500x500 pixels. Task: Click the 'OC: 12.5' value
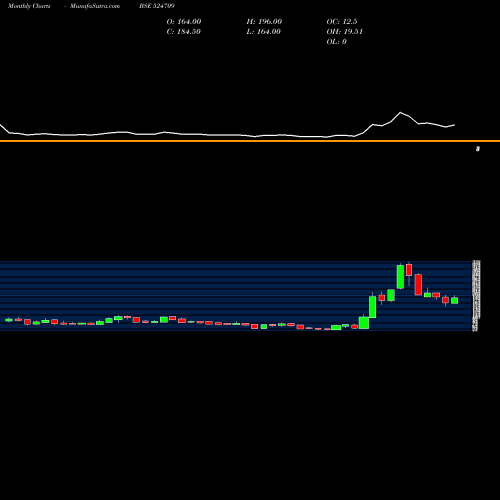click(342, 21)
